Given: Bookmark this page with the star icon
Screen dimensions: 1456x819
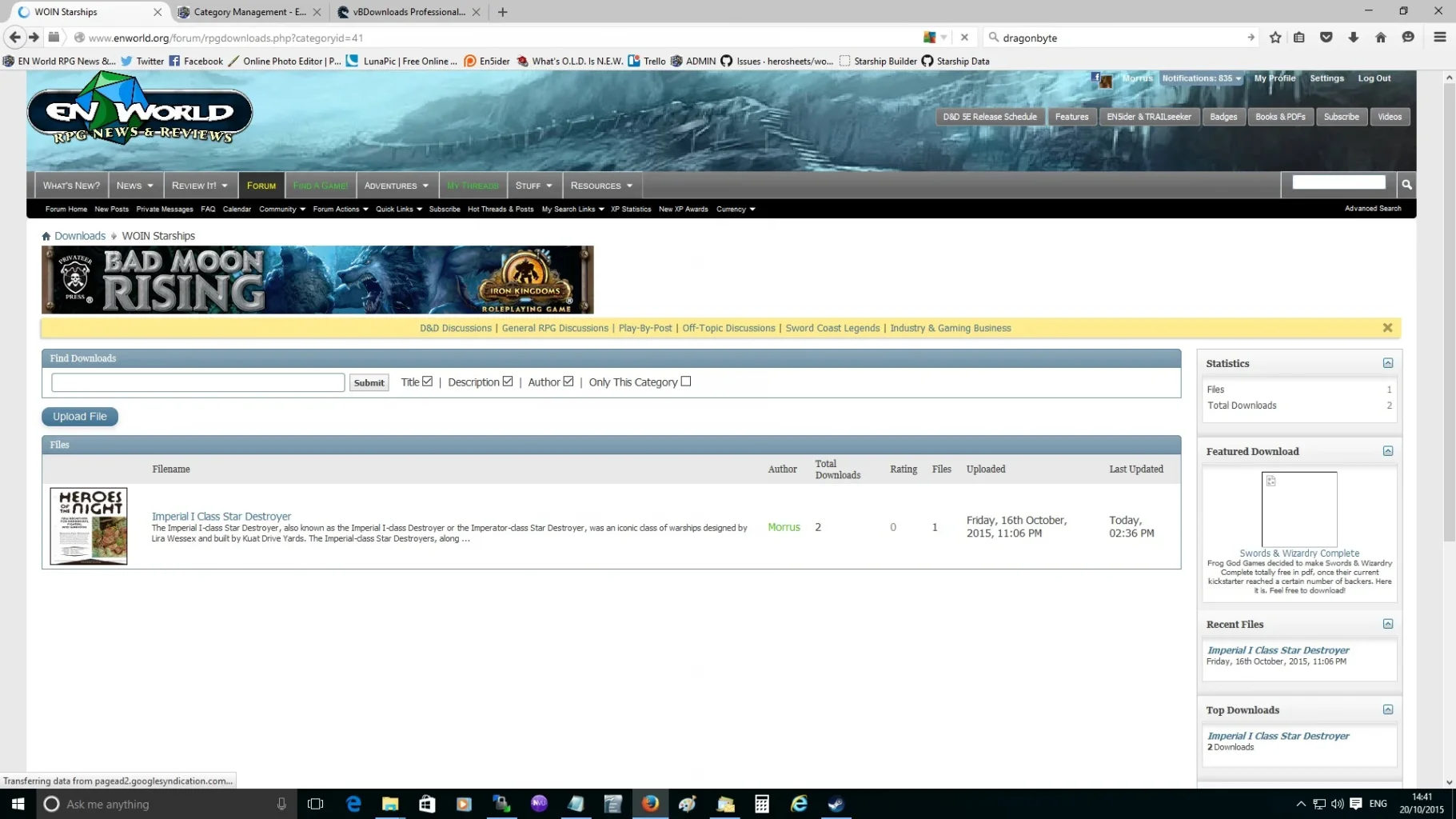Looking at the screenshot, I should [1275, 38].
